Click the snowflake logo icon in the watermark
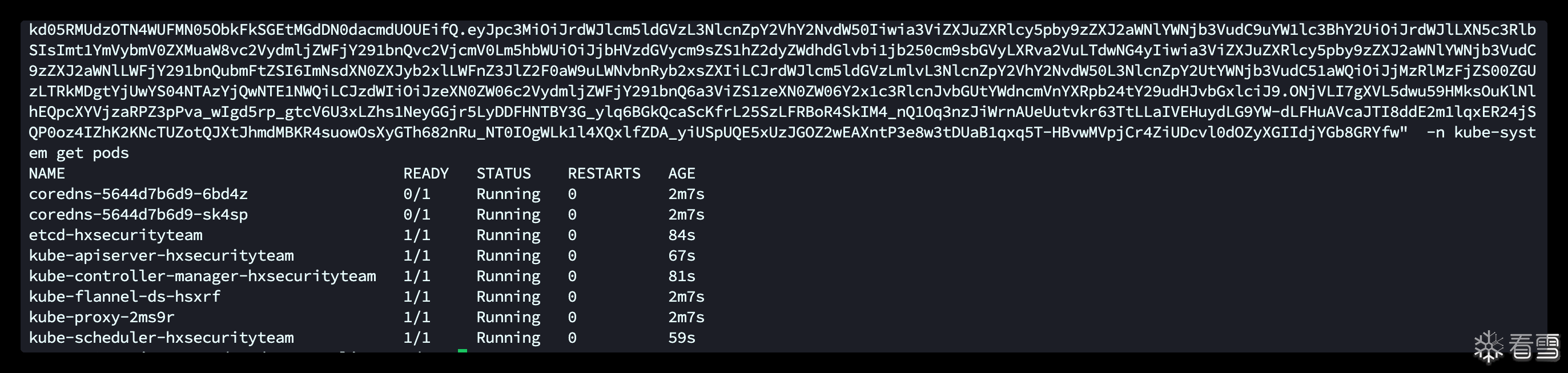The height and width of the screenshot is (373, 1568). tap(1488, 346)
